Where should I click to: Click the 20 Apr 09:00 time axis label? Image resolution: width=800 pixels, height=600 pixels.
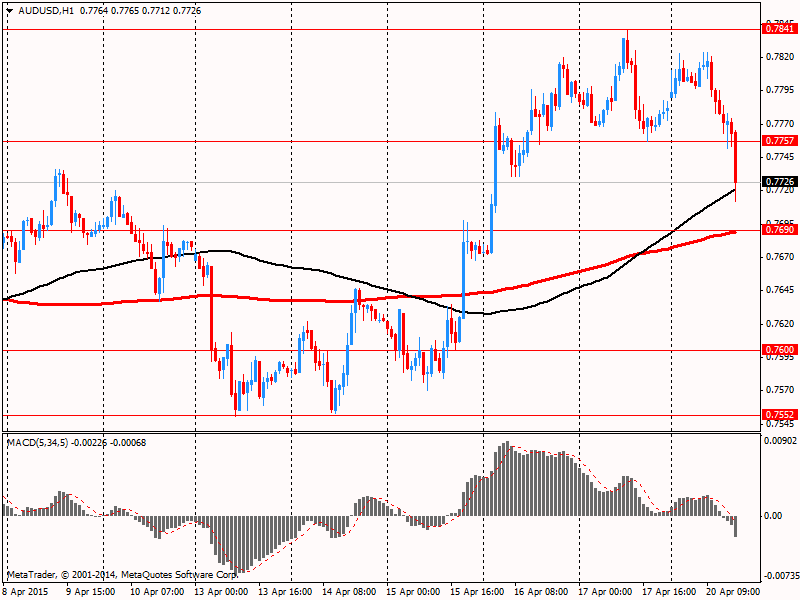coord(732,592)
